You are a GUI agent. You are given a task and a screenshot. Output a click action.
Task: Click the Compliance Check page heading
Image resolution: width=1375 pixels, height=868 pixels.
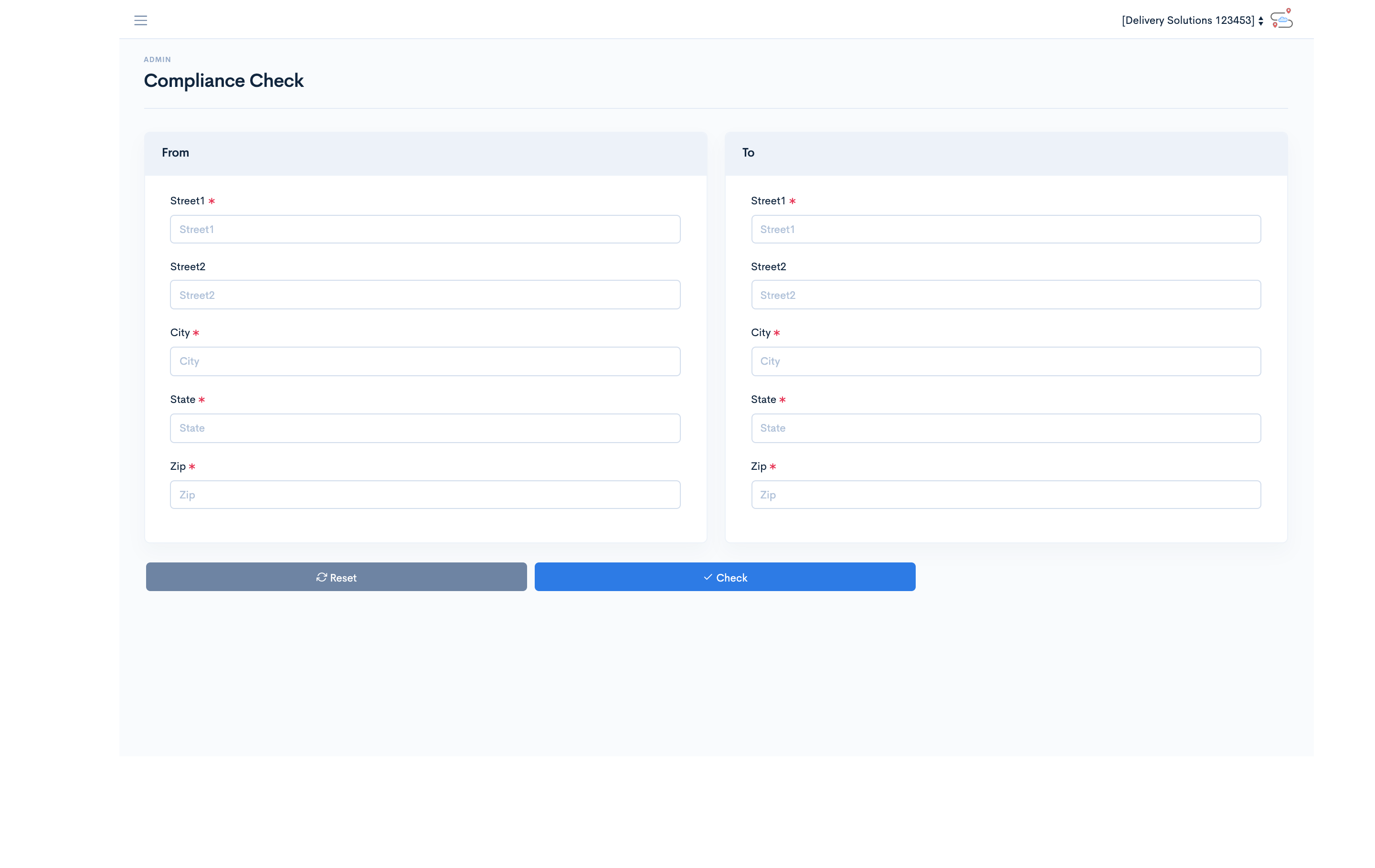point(223,81)
